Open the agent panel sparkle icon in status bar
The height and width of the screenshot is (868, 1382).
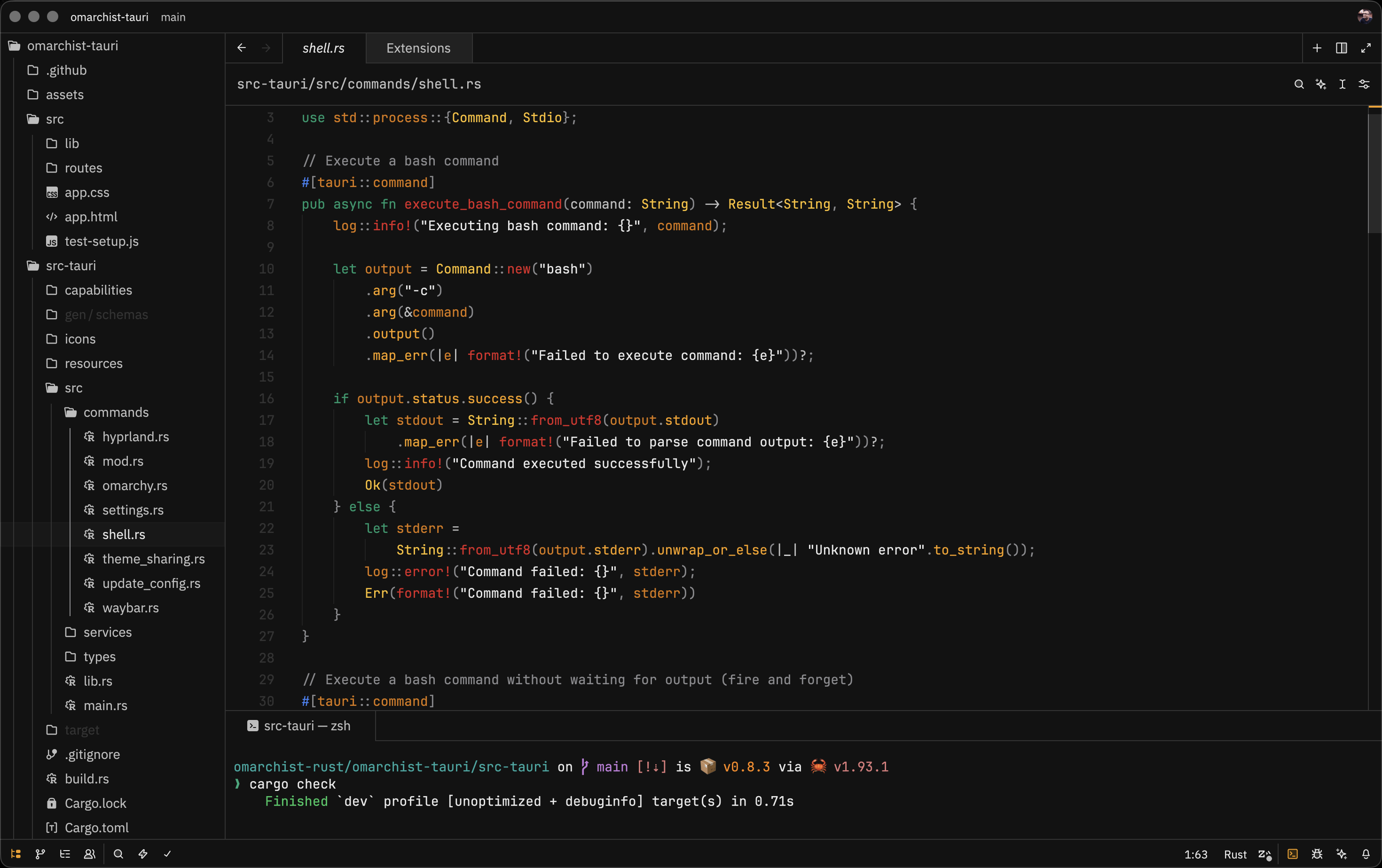[x=1341, y=853]
